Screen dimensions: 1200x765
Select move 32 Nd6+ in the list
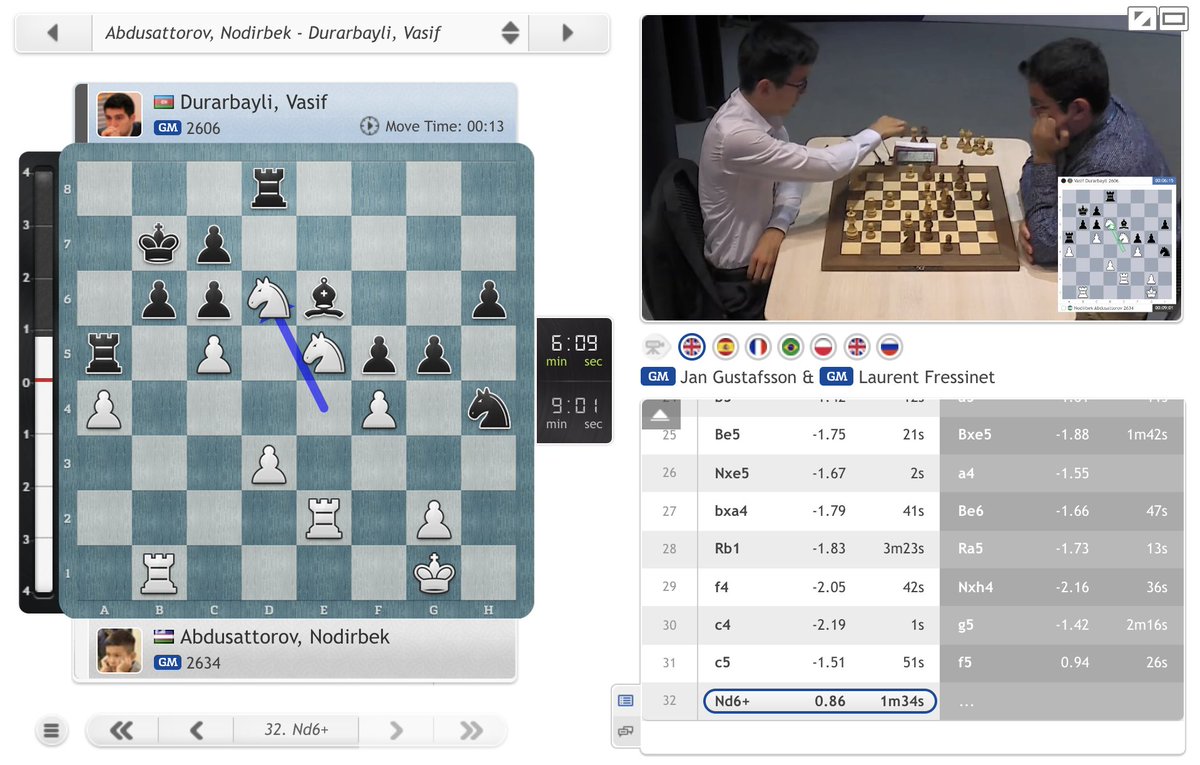pos(820,701)
